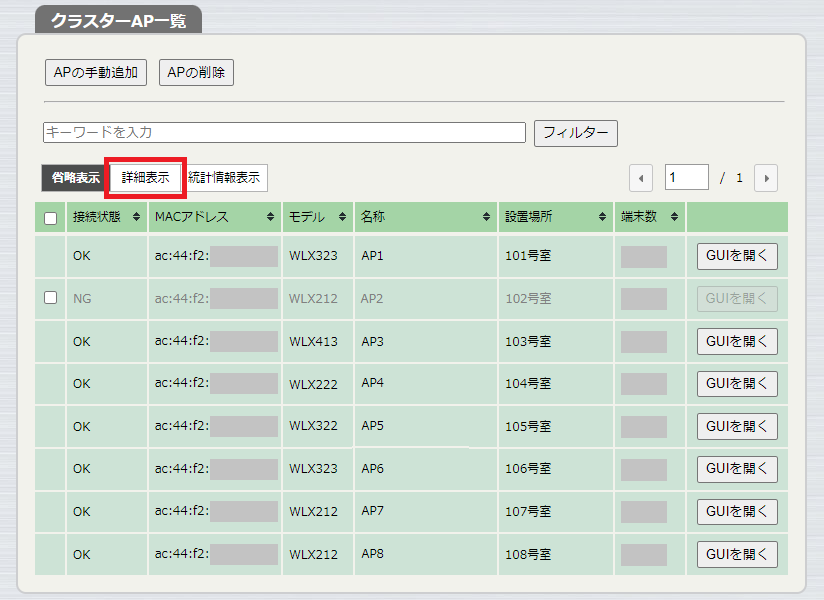Screen dimensions: 824x600
Task: Open the GUI for AP1
Action: coord(736,256)
